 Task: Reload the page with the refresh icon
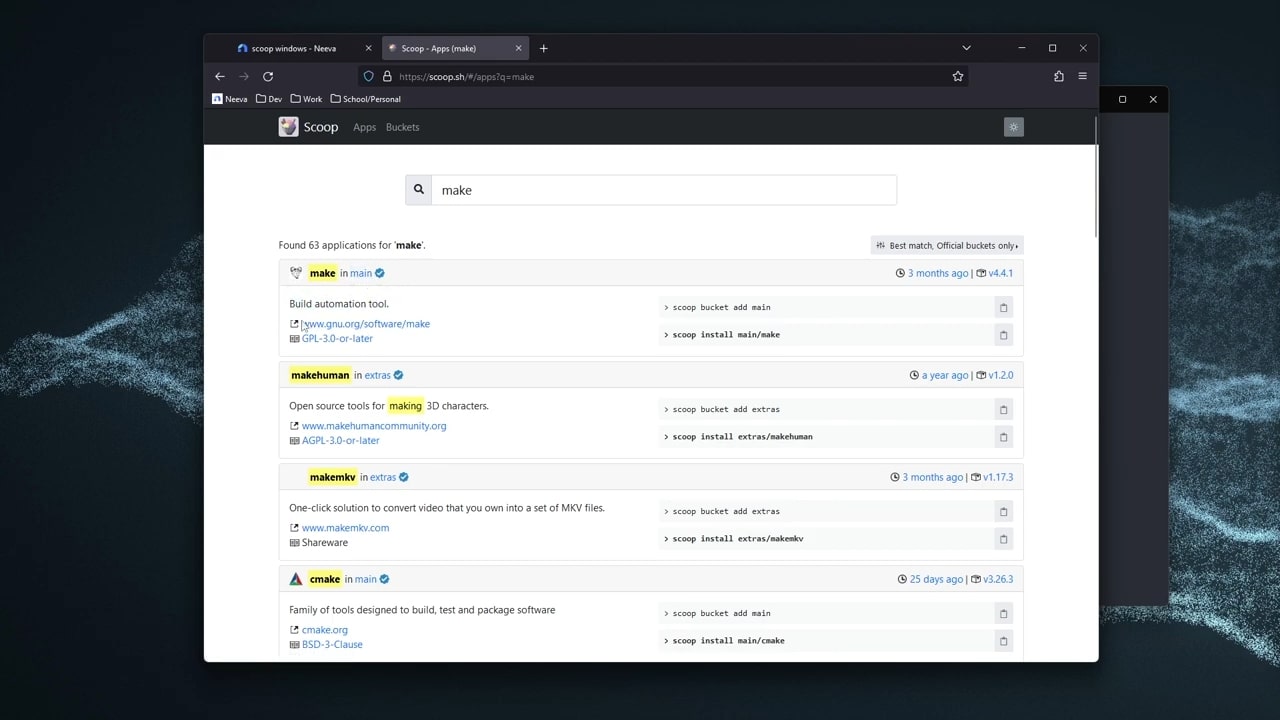[268, 76]
